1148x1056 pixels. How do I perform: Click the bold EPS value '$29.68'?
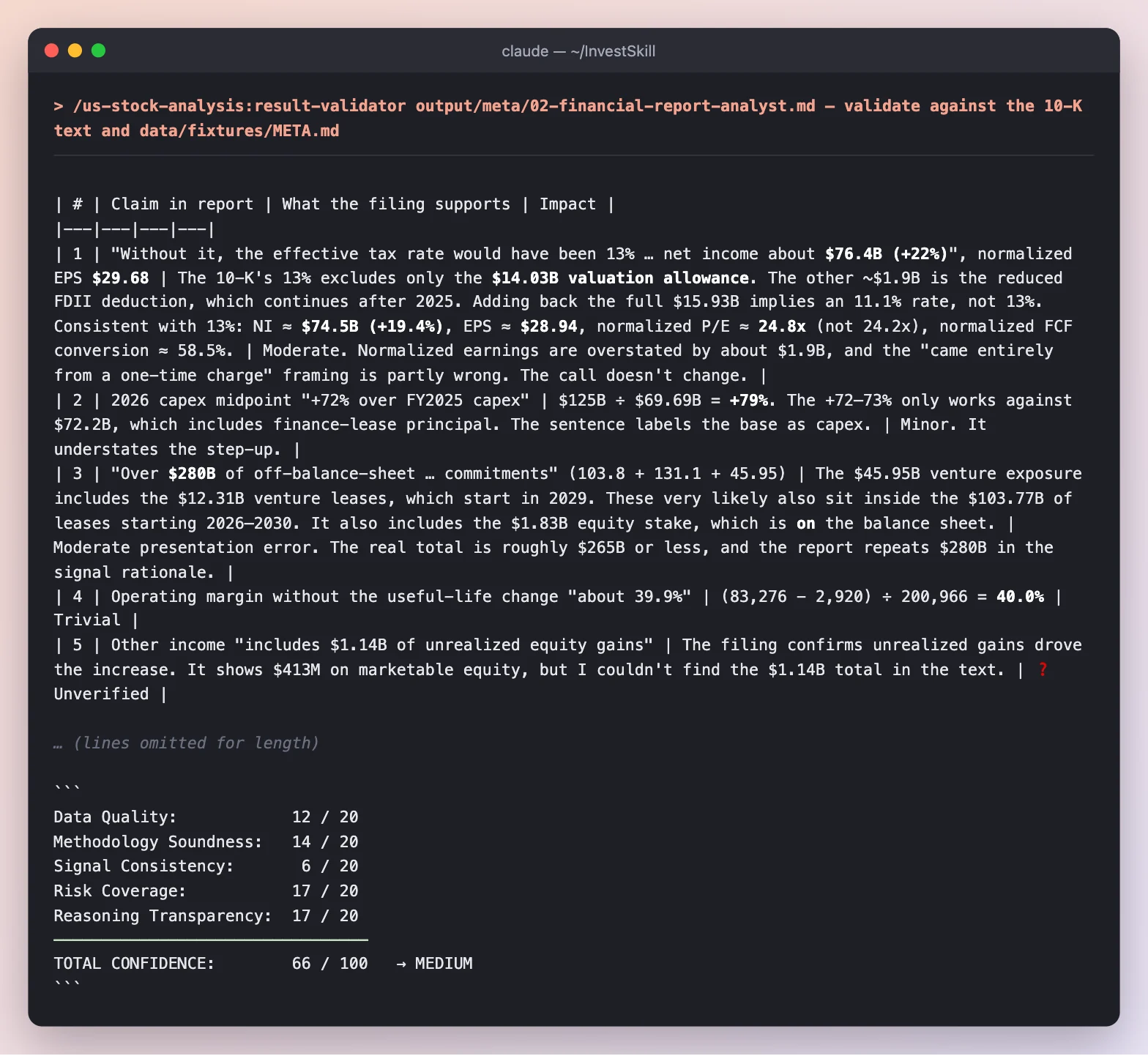point(121,278)
